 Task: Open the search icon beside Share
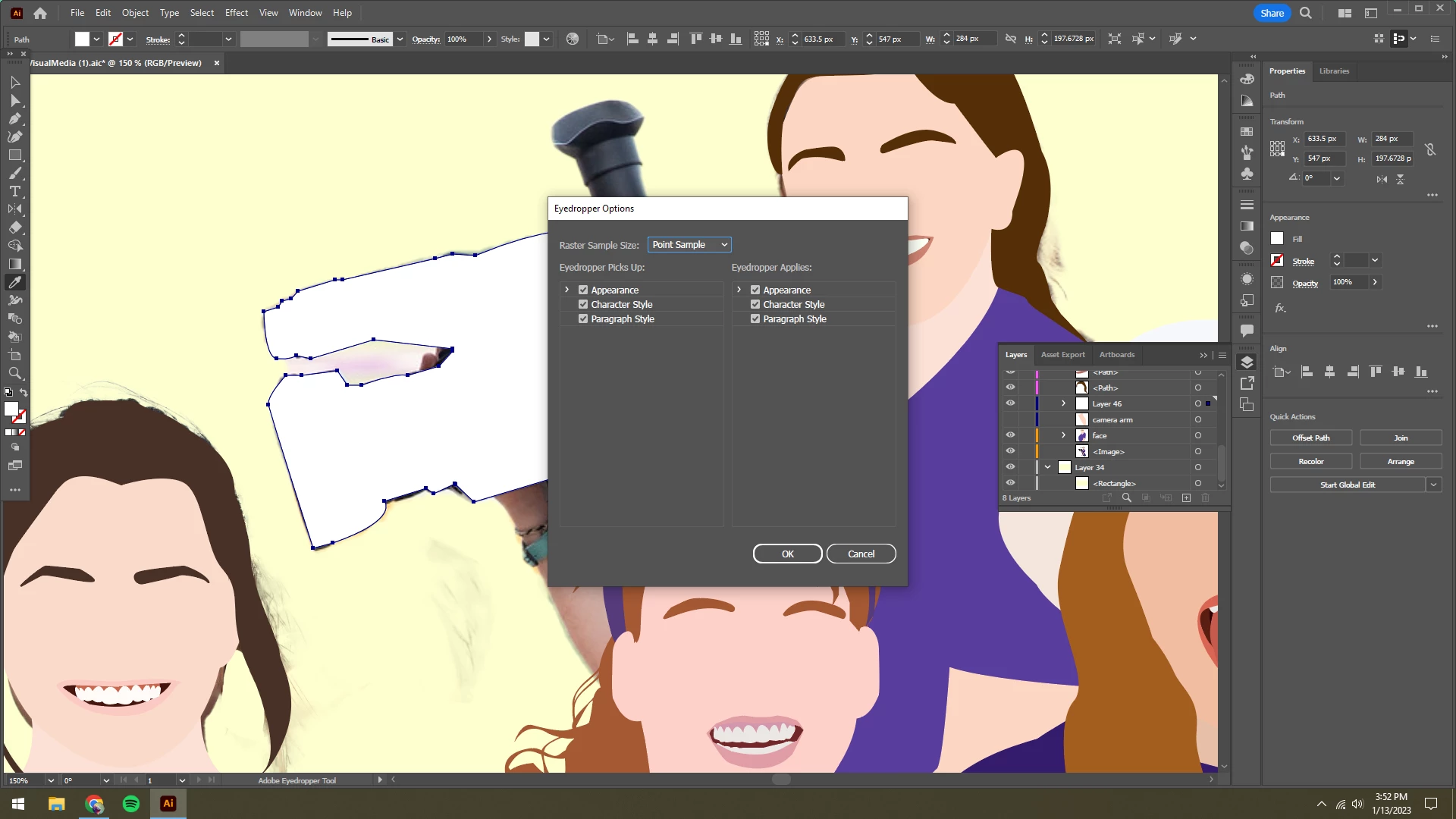pos(1305,13)
